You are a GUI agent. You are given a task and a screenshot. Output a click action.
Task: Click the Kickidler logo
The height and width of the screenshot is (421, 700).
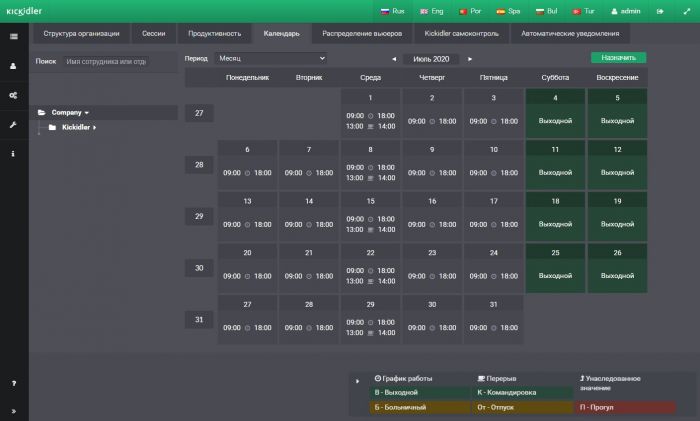point(24,11)
